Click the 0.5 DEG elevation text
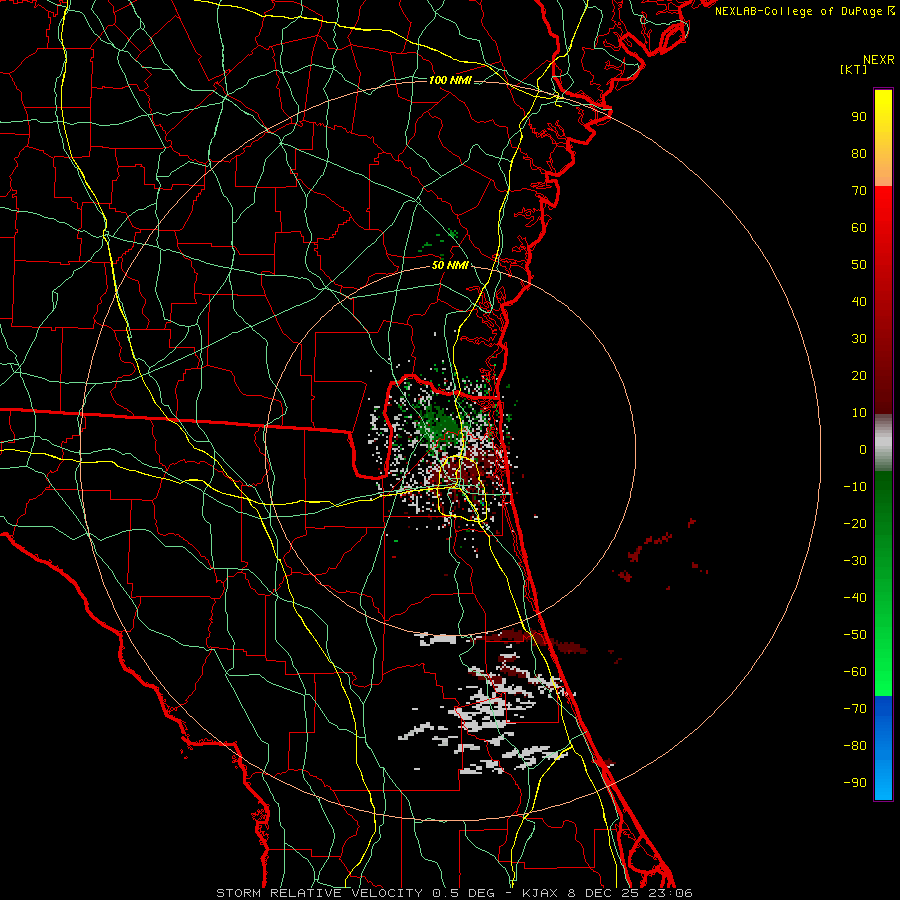900x900 pixels. pos(464,893)
